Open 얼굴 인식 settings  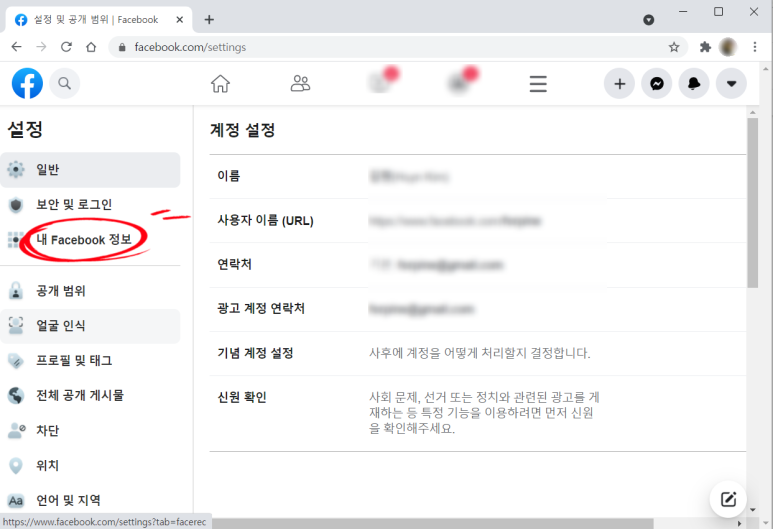[90, 326]
